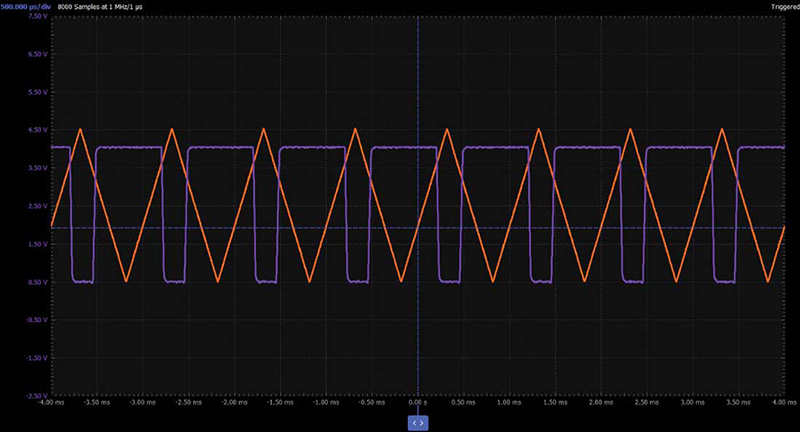
Task: Click the -4.00 ms time axis label
Action: (x=52, y=402)
